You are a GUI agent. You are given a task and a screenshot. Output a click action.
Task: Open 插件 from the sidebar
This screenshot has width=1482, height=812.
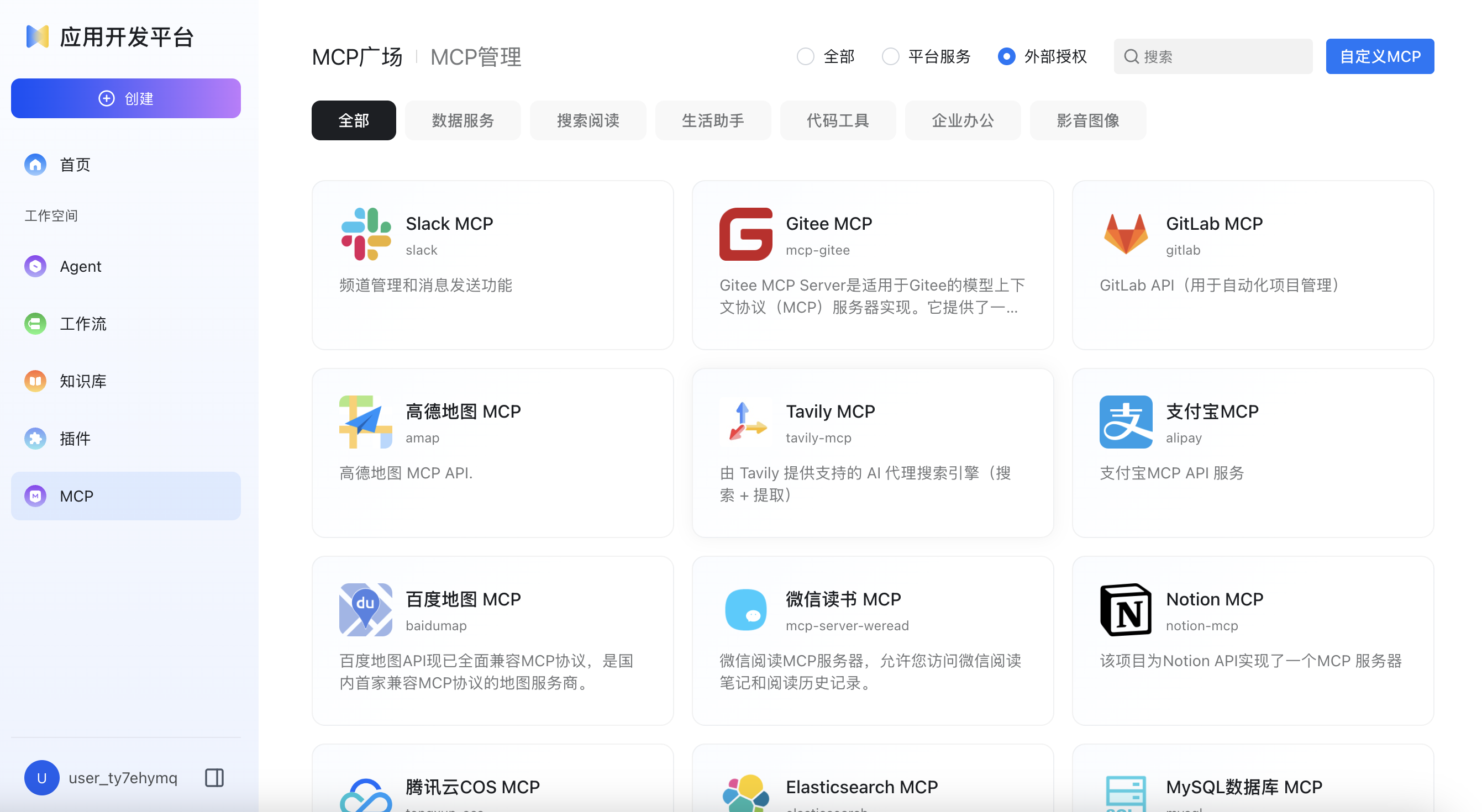(x=74, y=438)
